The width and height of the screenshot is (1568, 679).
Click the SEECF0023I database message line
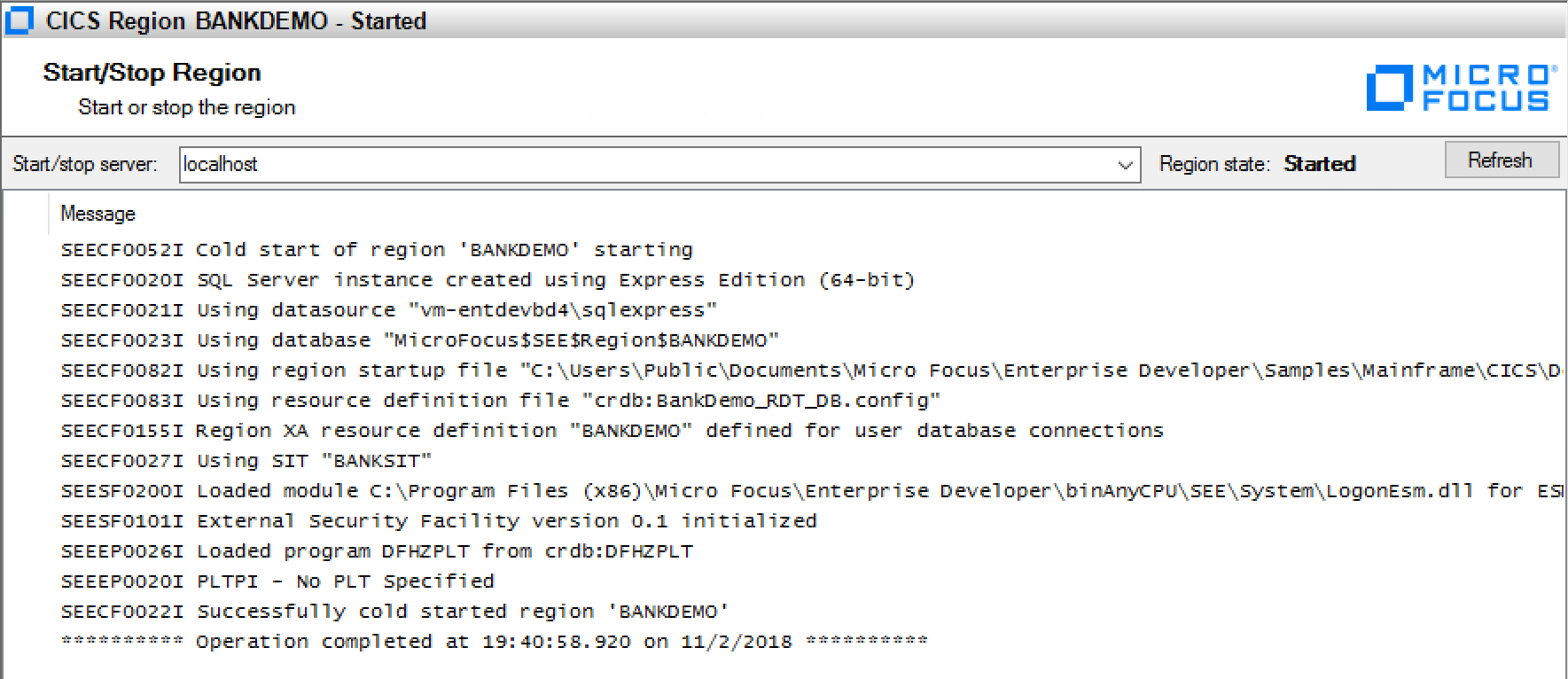click(x=419, y=339)
